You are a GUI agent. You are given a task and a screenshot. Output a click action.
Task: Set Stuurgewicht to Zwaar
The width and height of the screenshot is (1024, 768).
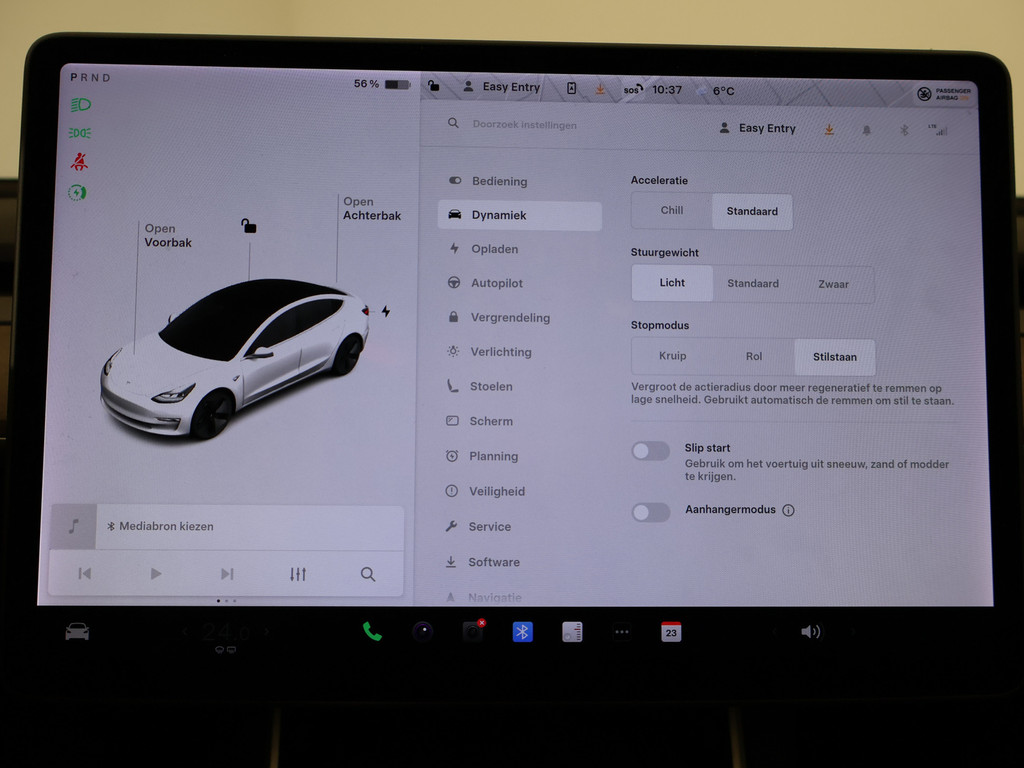coord(833,284)
